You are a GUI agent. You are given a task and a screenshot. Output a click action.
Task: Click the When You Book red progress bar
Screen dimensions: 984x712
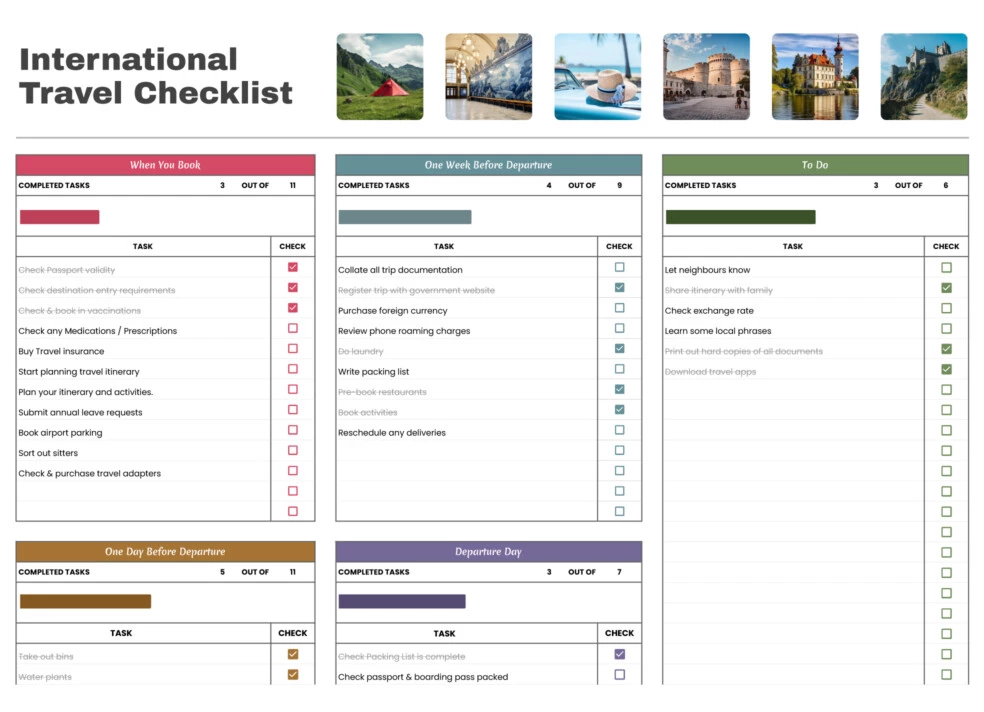click(60, 217)
